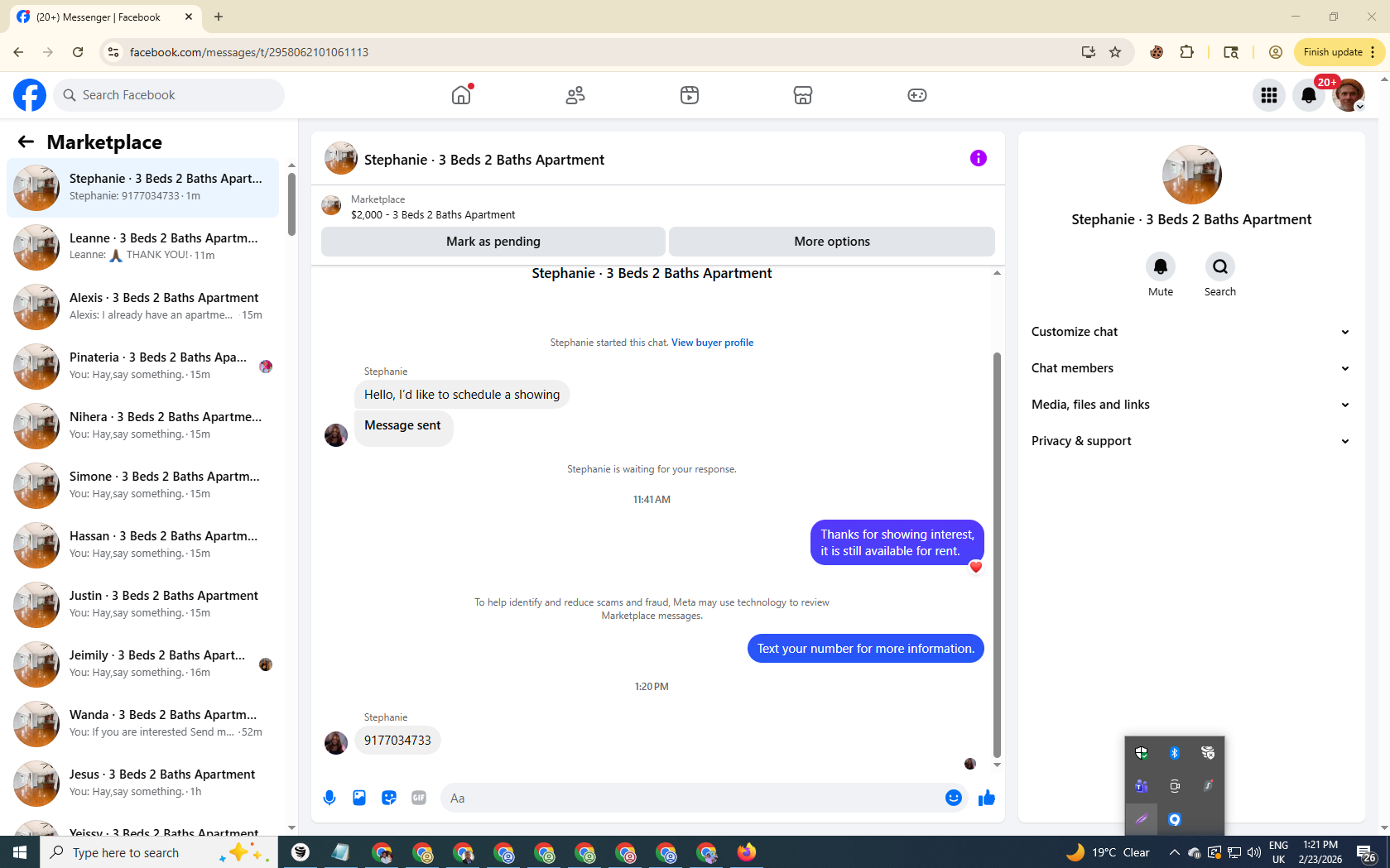Open notifications bell with 20+ badge
This screenshot has height=868, width=1390.
coord(1309,95)
